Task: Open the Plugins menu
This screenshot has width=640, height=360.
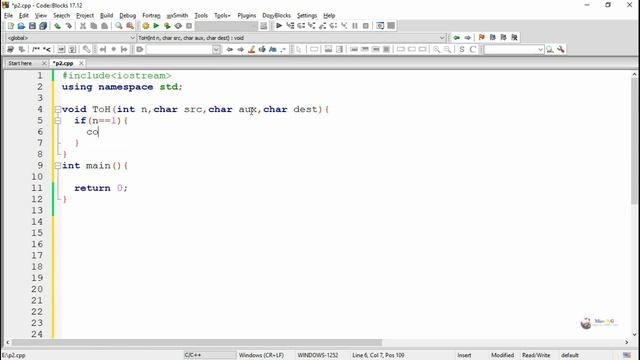Action: tap(247, 16)
